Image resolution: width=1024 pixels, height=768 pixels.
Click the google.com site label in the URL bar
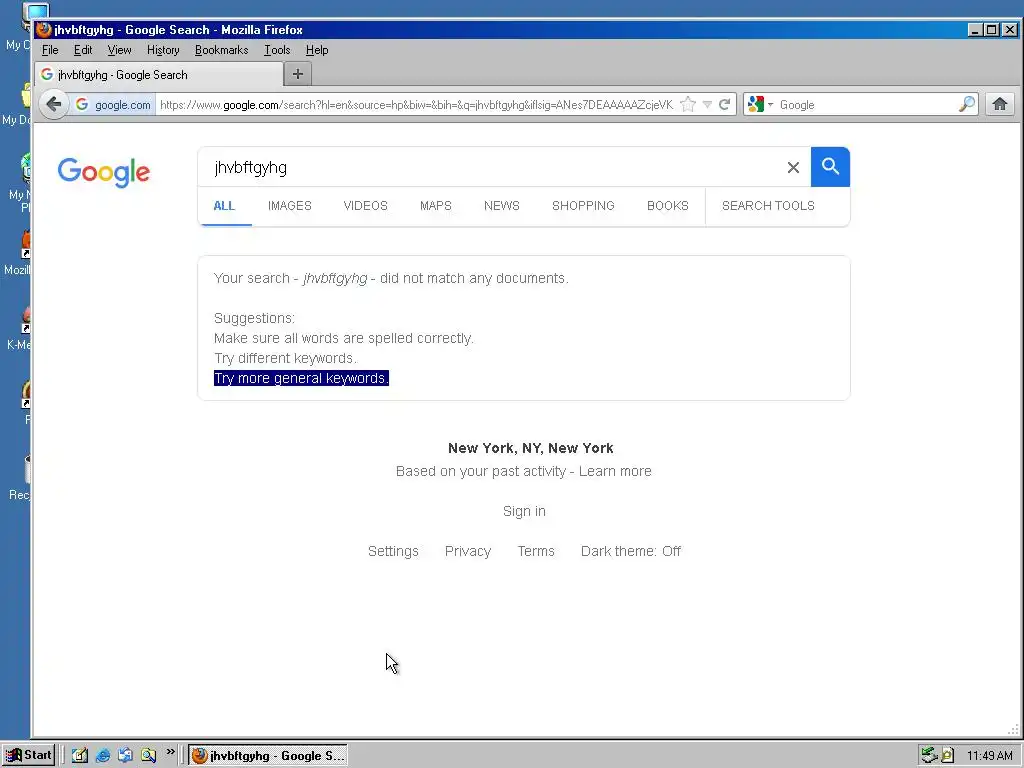123,104
